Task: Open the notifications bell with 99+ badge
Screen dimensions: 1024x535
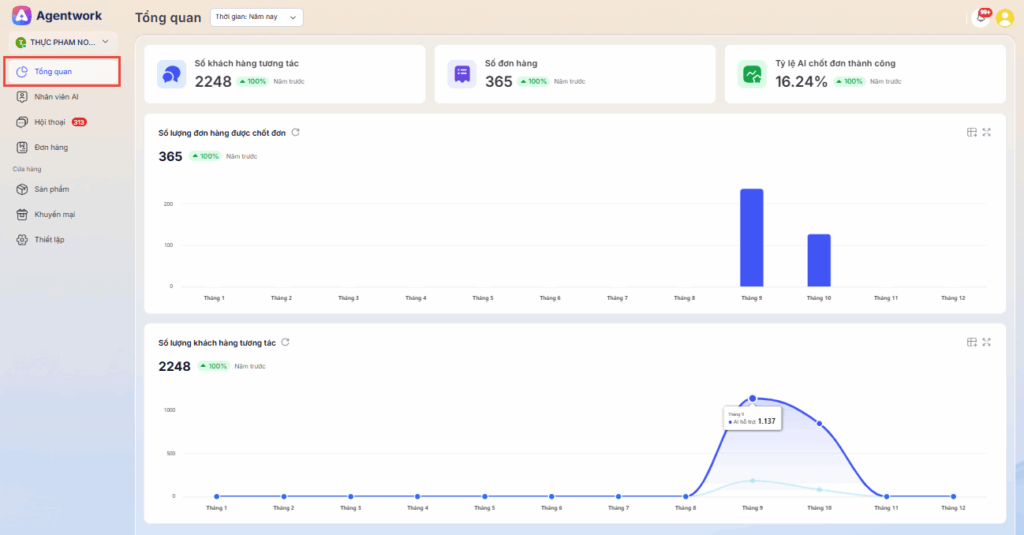Action: 982,17
